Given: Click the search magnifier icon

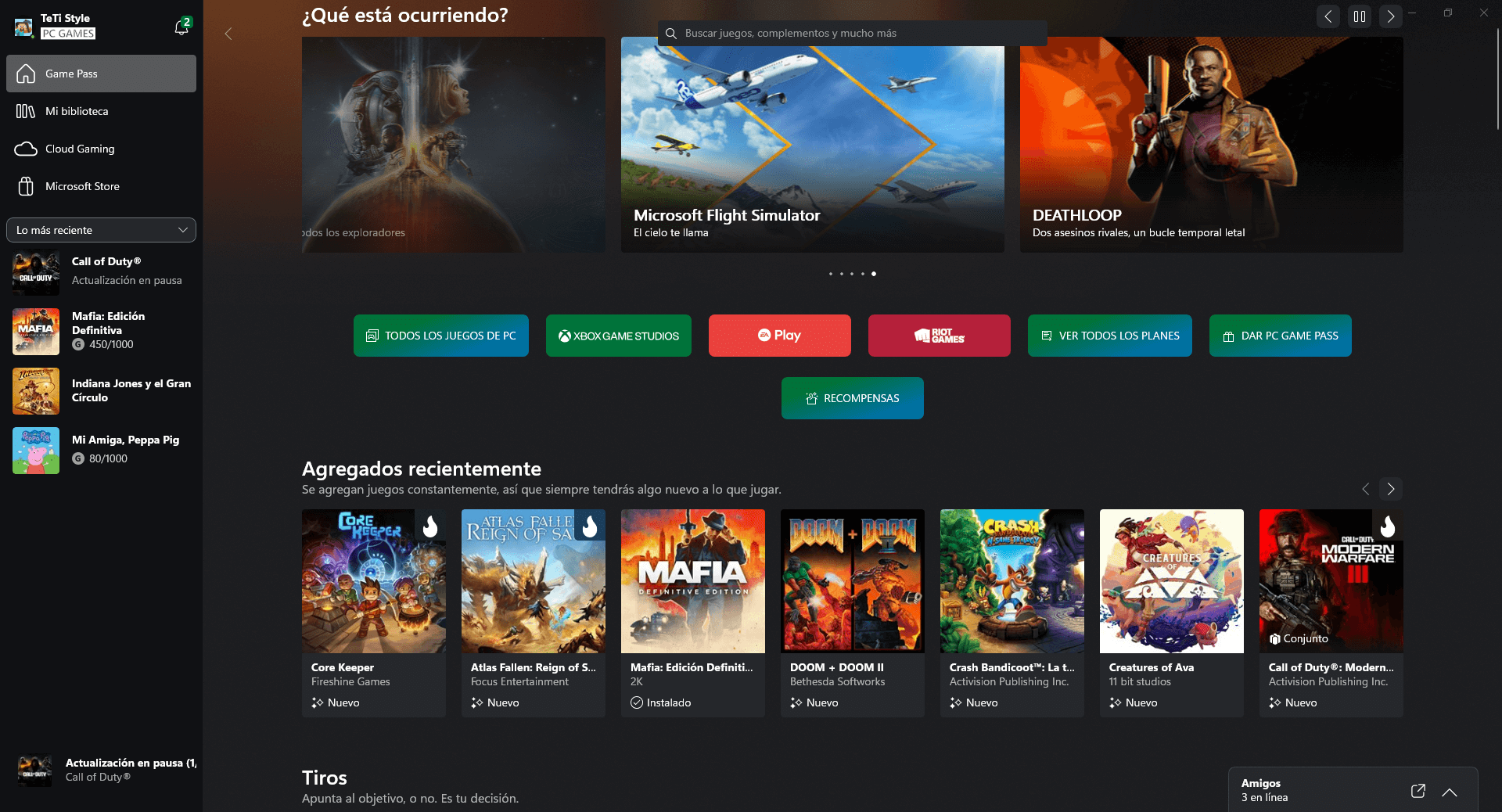Looking at the screenshot, I should [x=671, y=33].
